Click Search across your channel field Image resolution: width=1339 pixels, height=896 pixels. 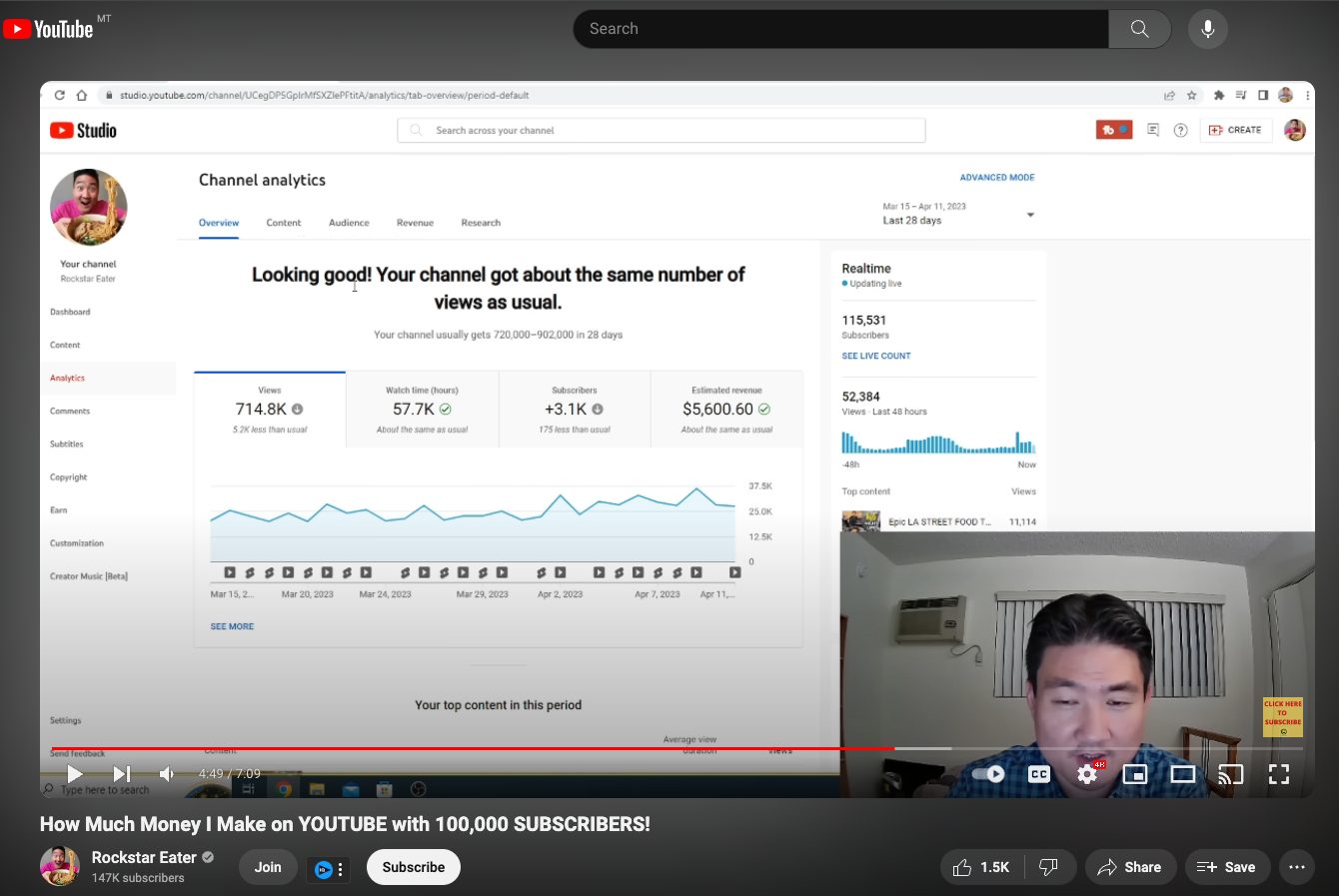(662, 130)
